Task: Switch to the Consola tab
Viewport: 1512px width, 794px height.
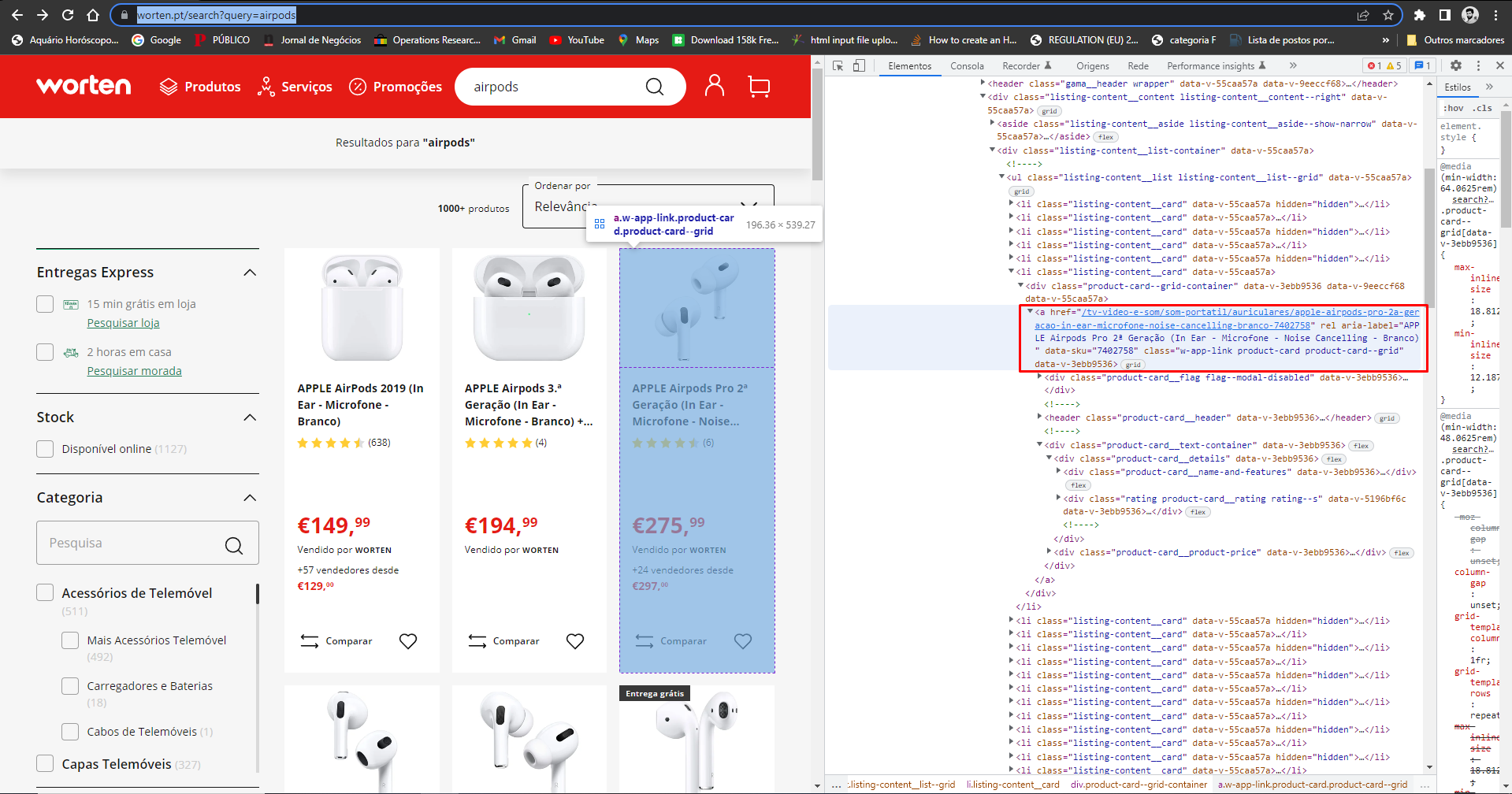Action: [967, 66]
